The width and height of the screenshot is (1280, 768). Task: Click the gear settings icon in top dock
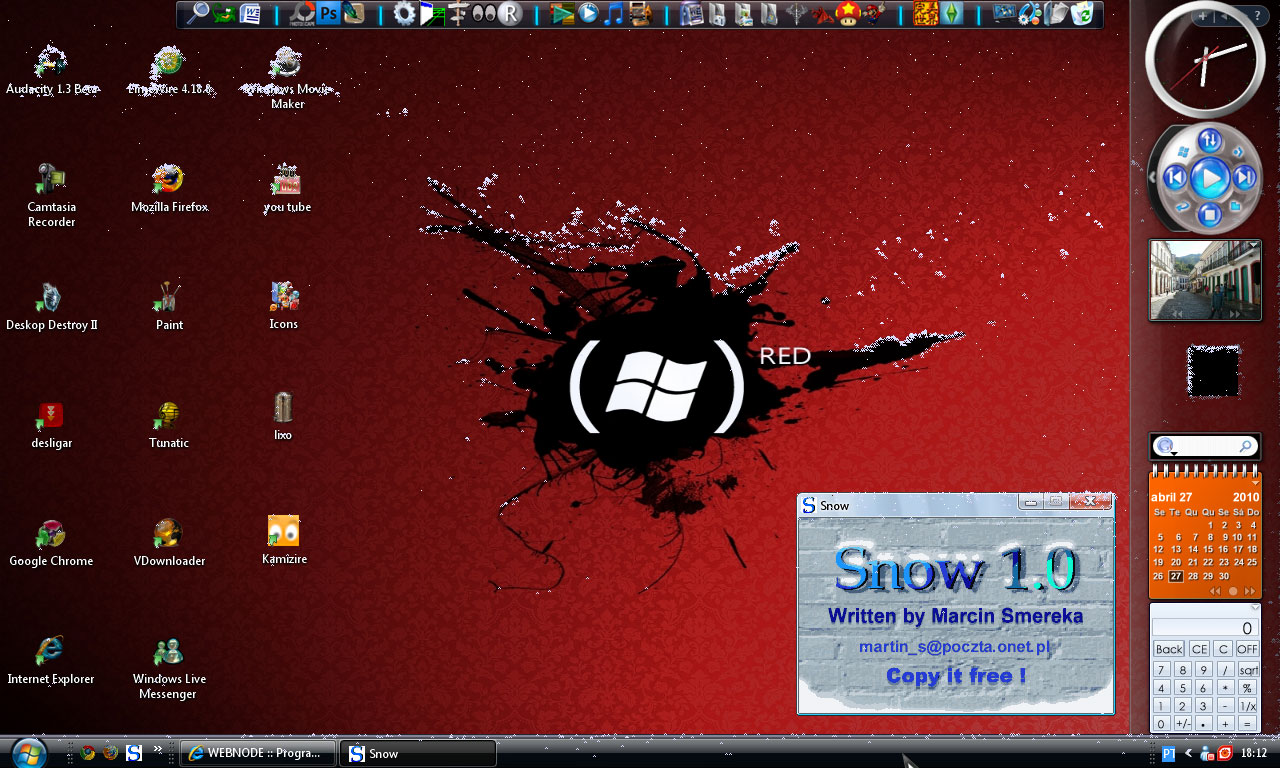[404, 13]
